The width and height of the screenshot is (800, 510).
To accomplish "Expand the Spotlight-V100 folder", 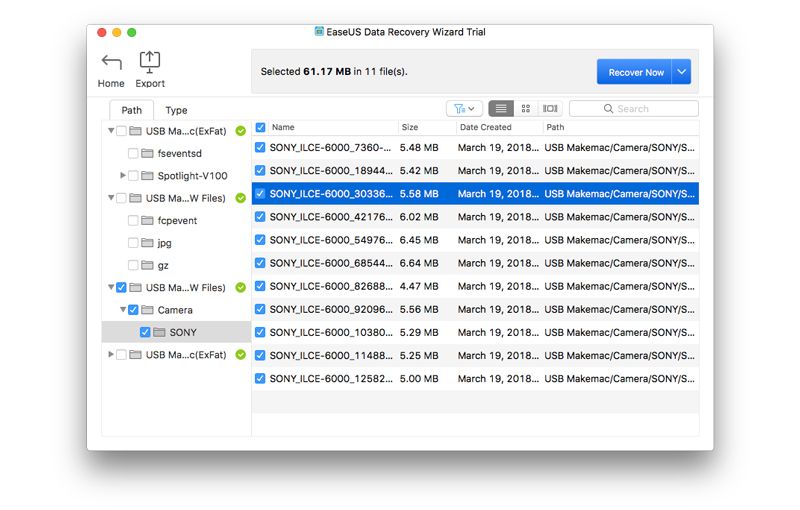I will click(x=122, y=175).
